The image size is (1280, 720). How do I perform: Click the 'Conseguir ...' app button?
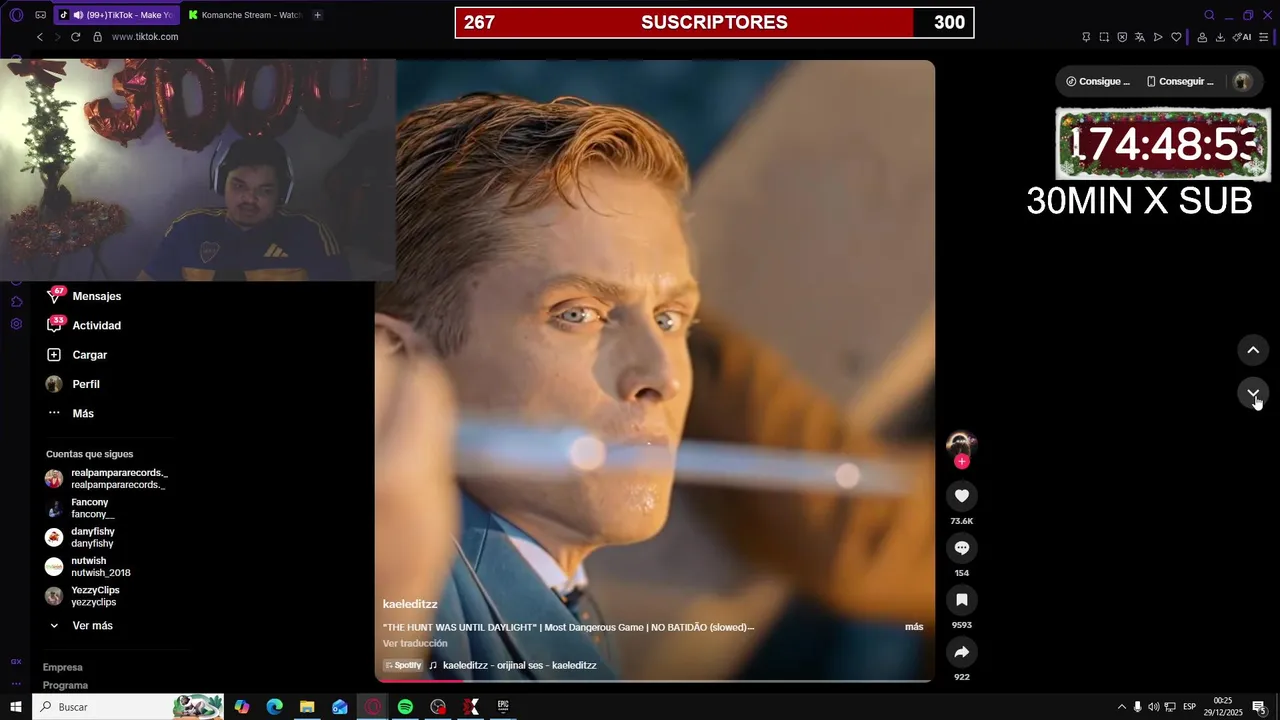(1180, 82)
